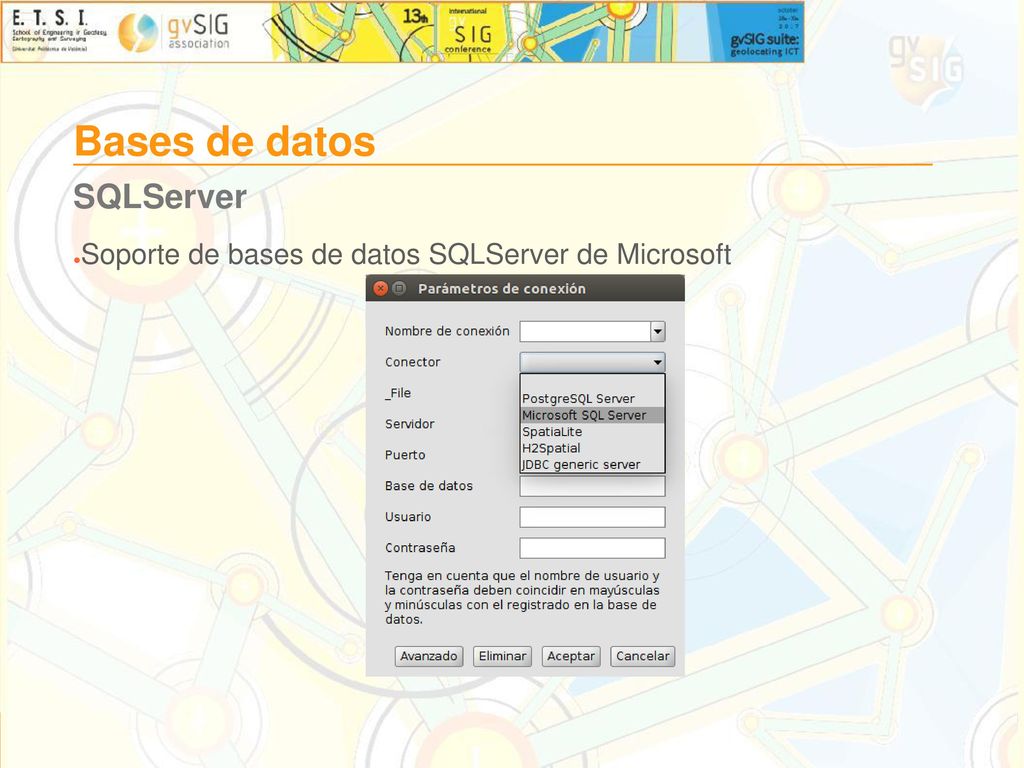Click the Contraseña password field

592,548
